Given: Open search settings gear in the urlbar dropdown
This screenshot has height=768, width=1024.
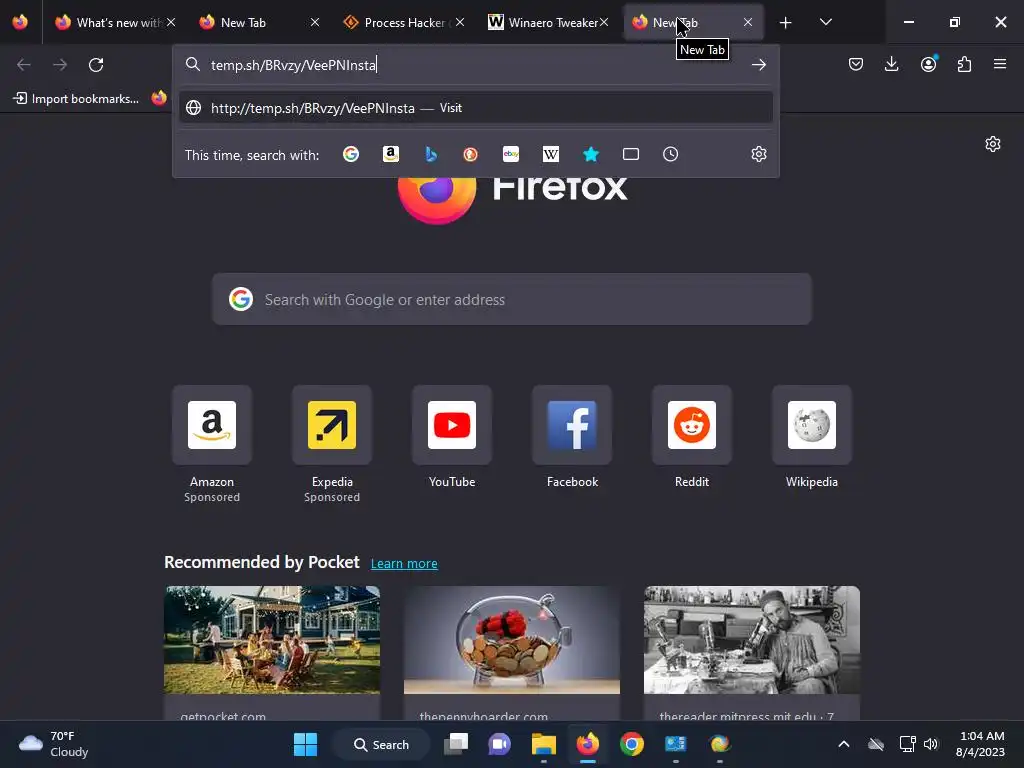Looking at the screenshot, I should point(759,154).
